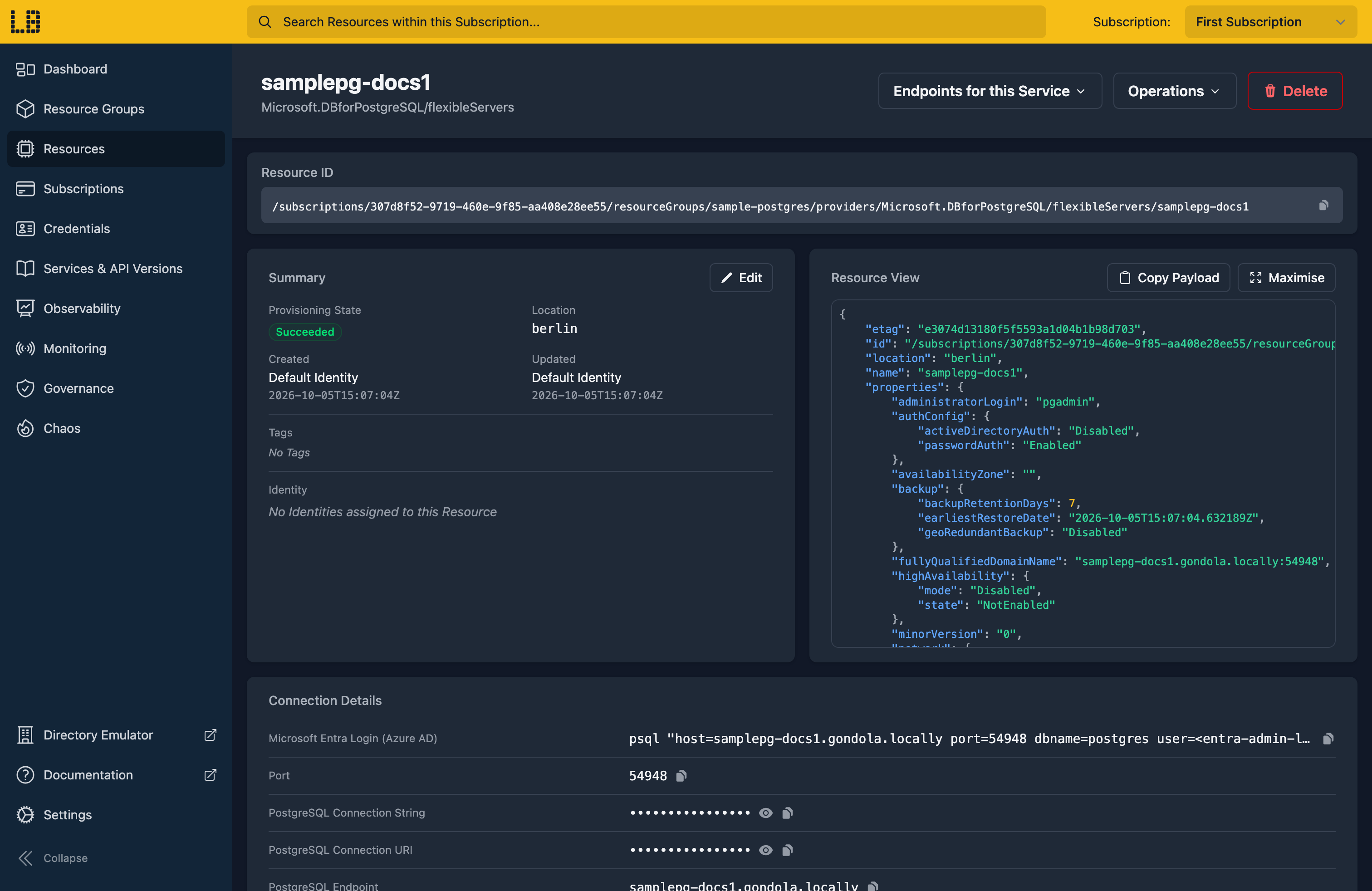Copy the PostgreSQL Connection URI

[x=788, y=850]
